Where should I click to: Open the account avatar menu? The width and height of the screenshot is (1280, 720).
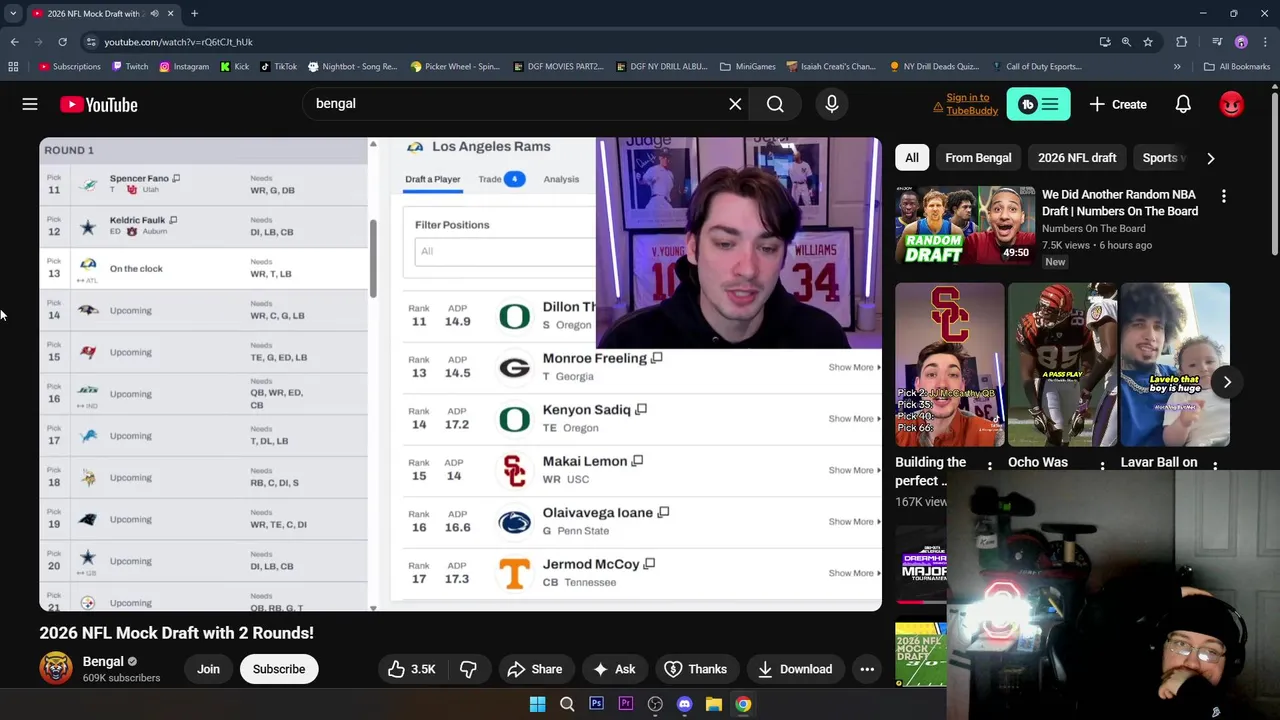tap(1231, 104)
